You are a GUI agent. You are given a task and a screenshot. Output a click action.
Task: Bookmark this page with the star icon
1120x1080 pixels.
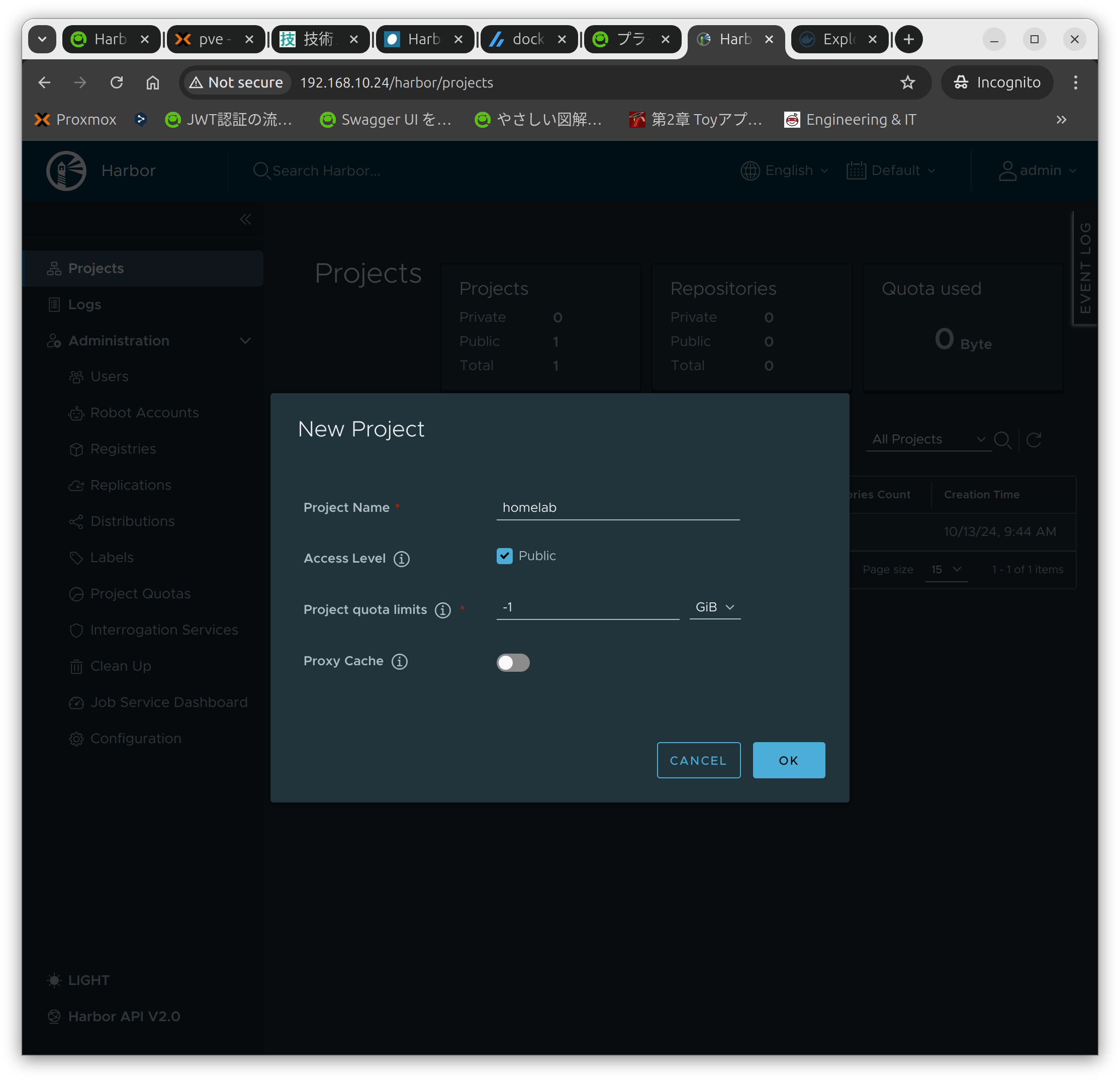point(907,83)
